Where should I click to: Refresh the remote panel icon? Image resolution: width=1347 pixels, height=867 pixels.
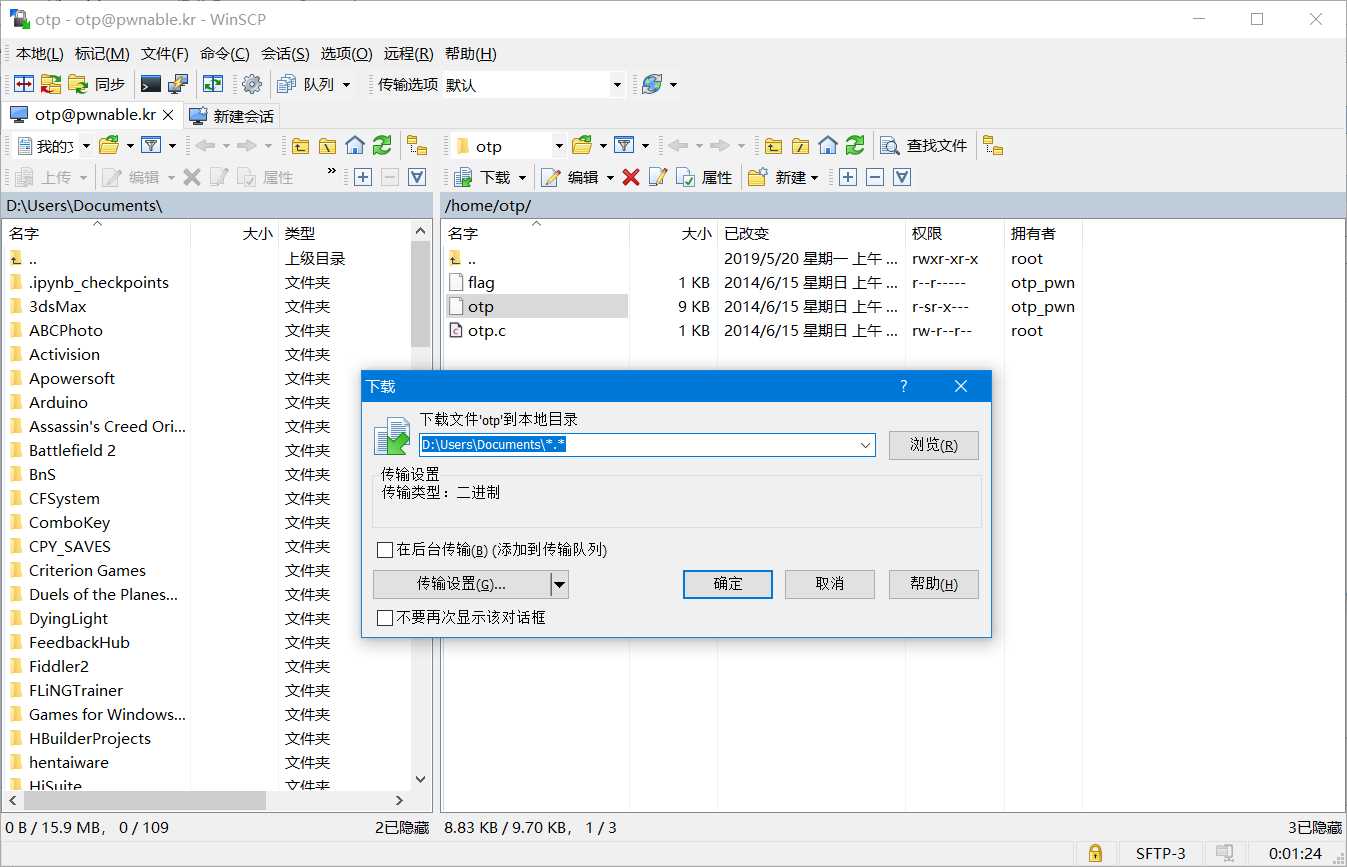tap(855, 146)
